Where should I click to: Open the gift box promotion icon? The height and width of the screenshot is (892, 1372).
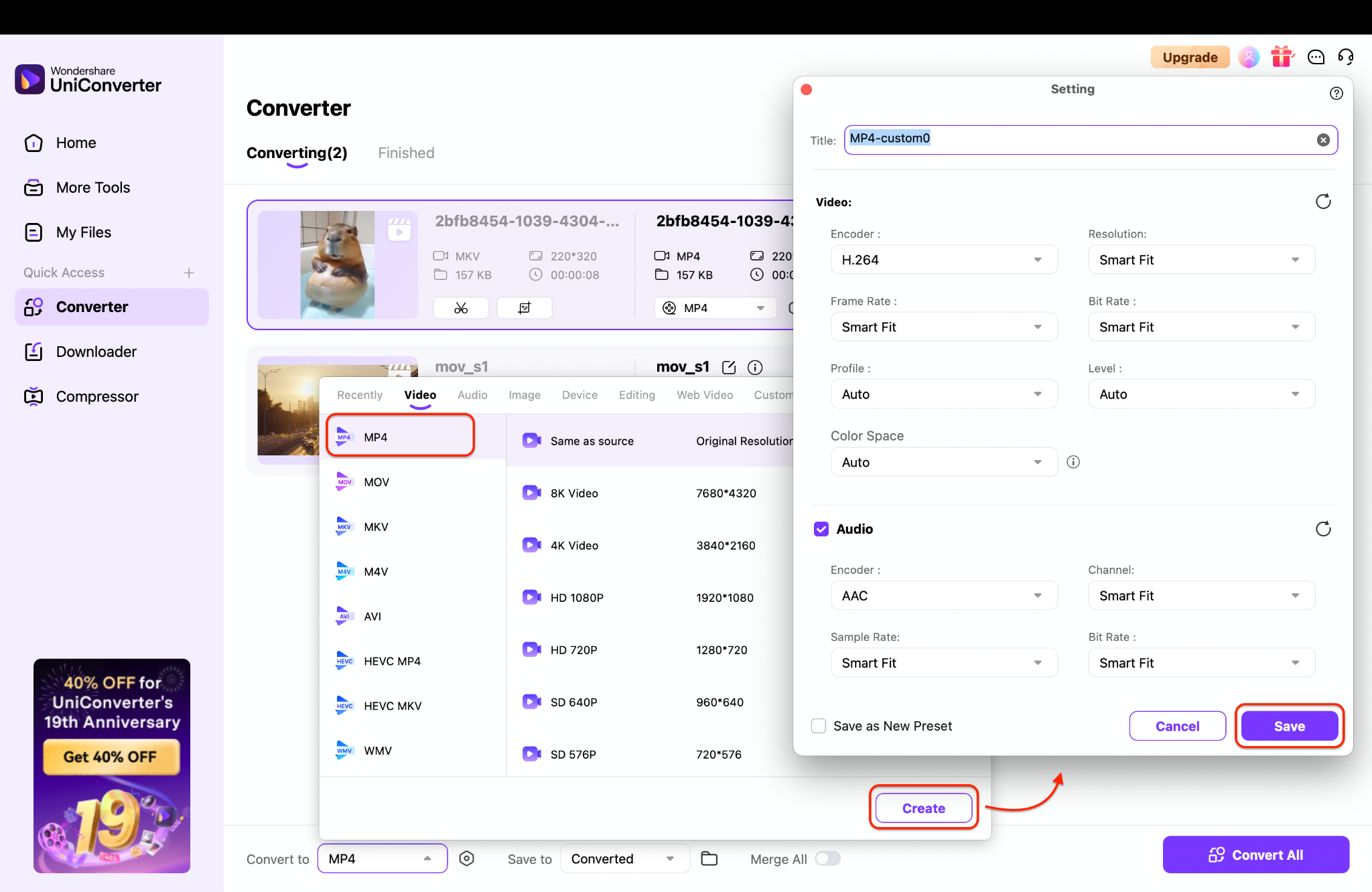[1282, 57]
